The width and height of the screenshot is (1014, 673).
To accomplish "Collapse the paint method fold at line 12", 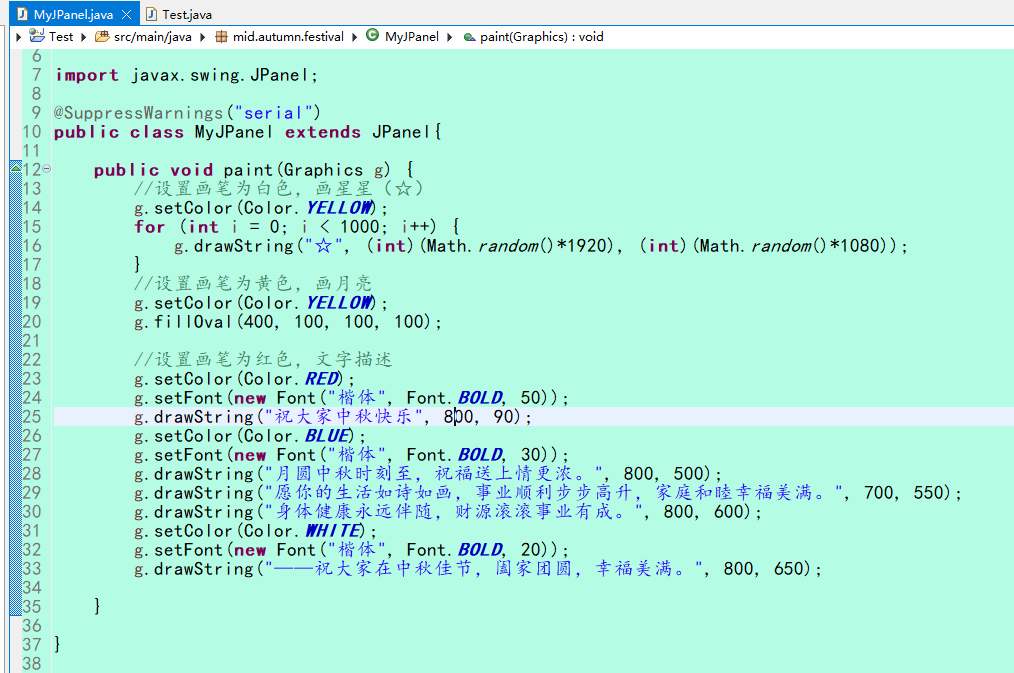I will [x=47, y=169].
